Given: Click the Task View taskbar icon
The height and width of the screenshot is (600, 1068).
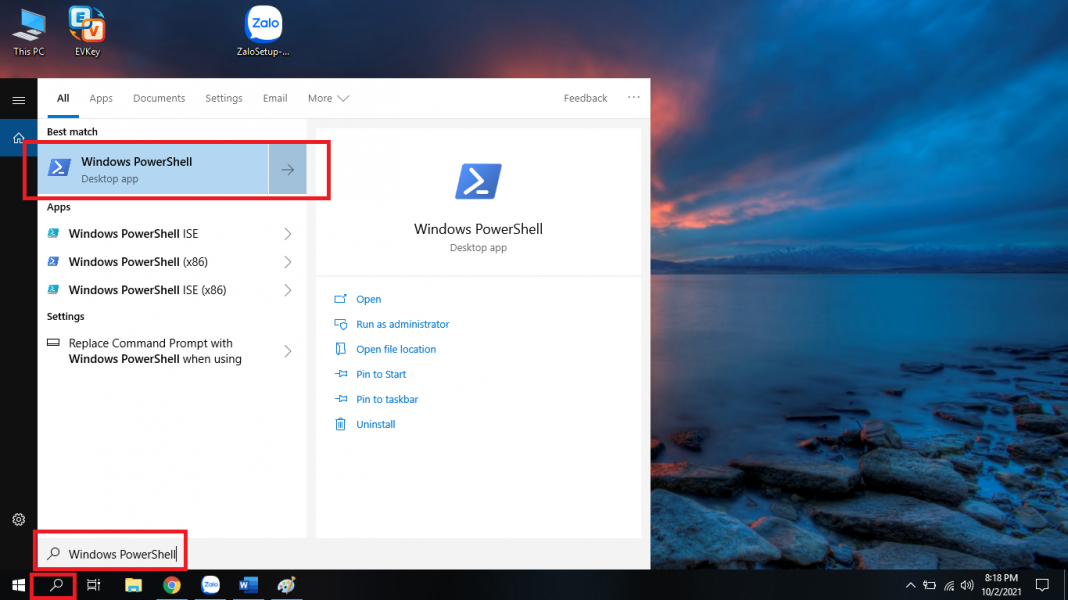Looking at the screenshot, I should point(93,585).
